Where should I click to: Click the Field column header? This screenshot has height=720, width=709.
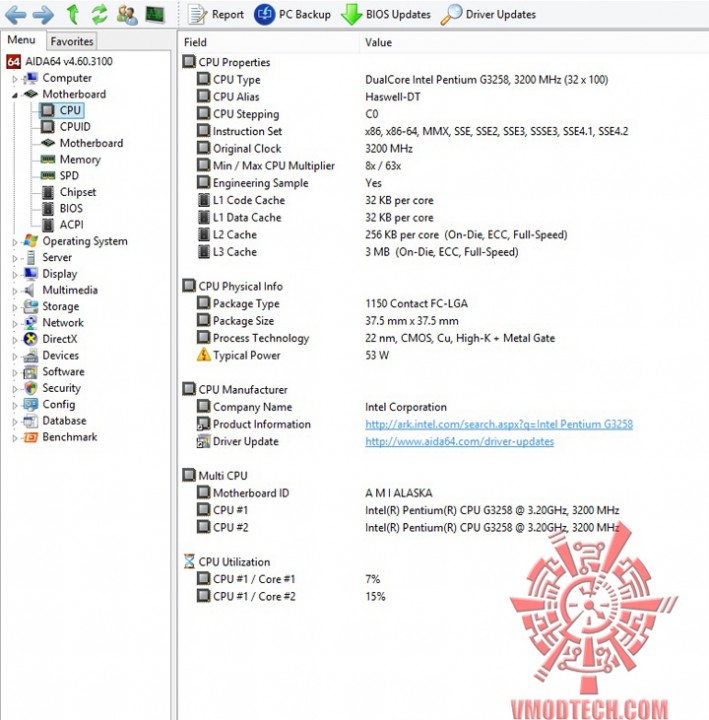point(195,42)
